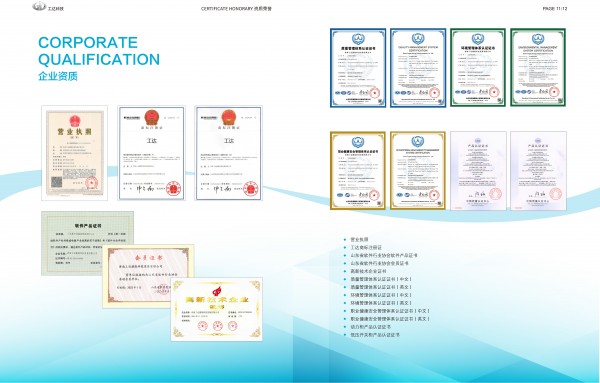Select the second 工达 trademark registration certificate

[228, 153]
